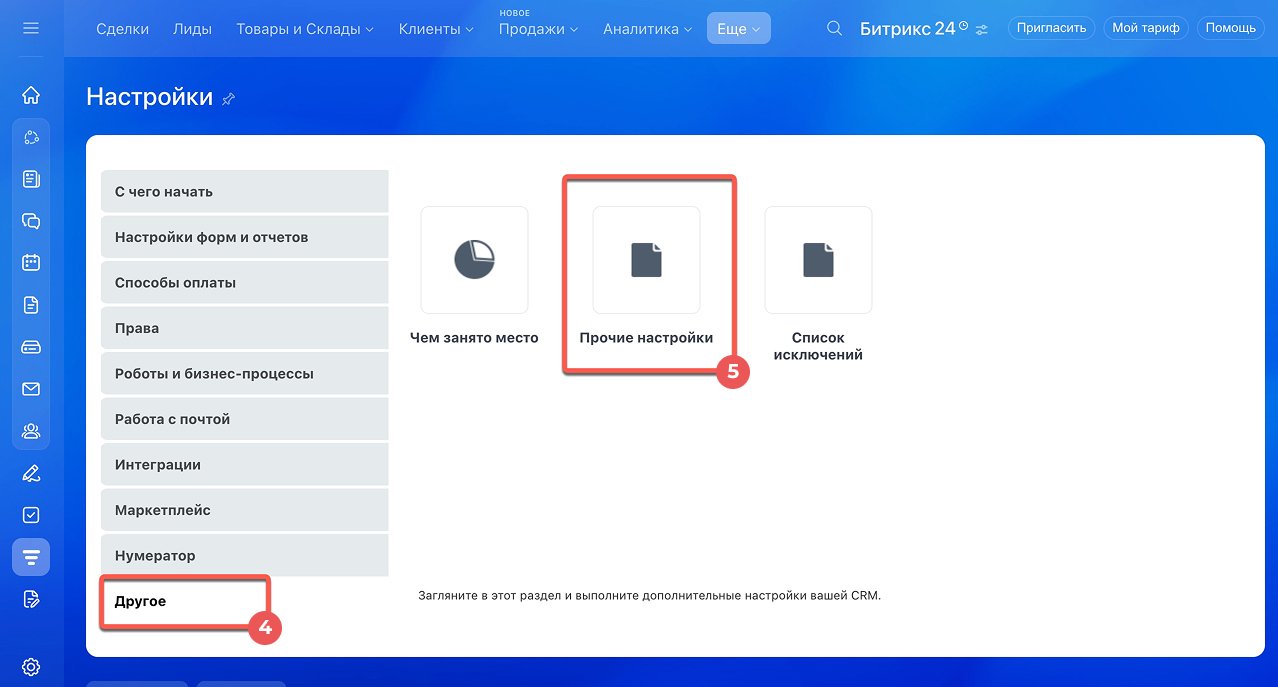
Task: Open the drive storage sidebar icon
Action: [x=31, y=347]
